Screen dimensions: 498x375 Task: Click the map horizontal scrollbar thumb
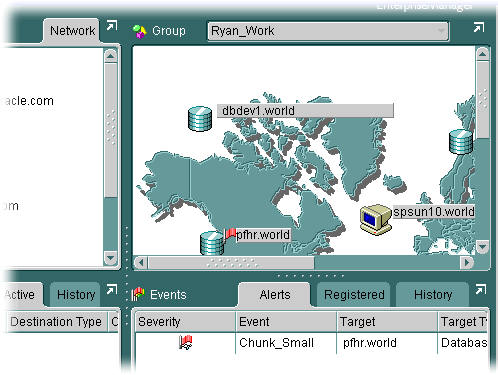231,263
